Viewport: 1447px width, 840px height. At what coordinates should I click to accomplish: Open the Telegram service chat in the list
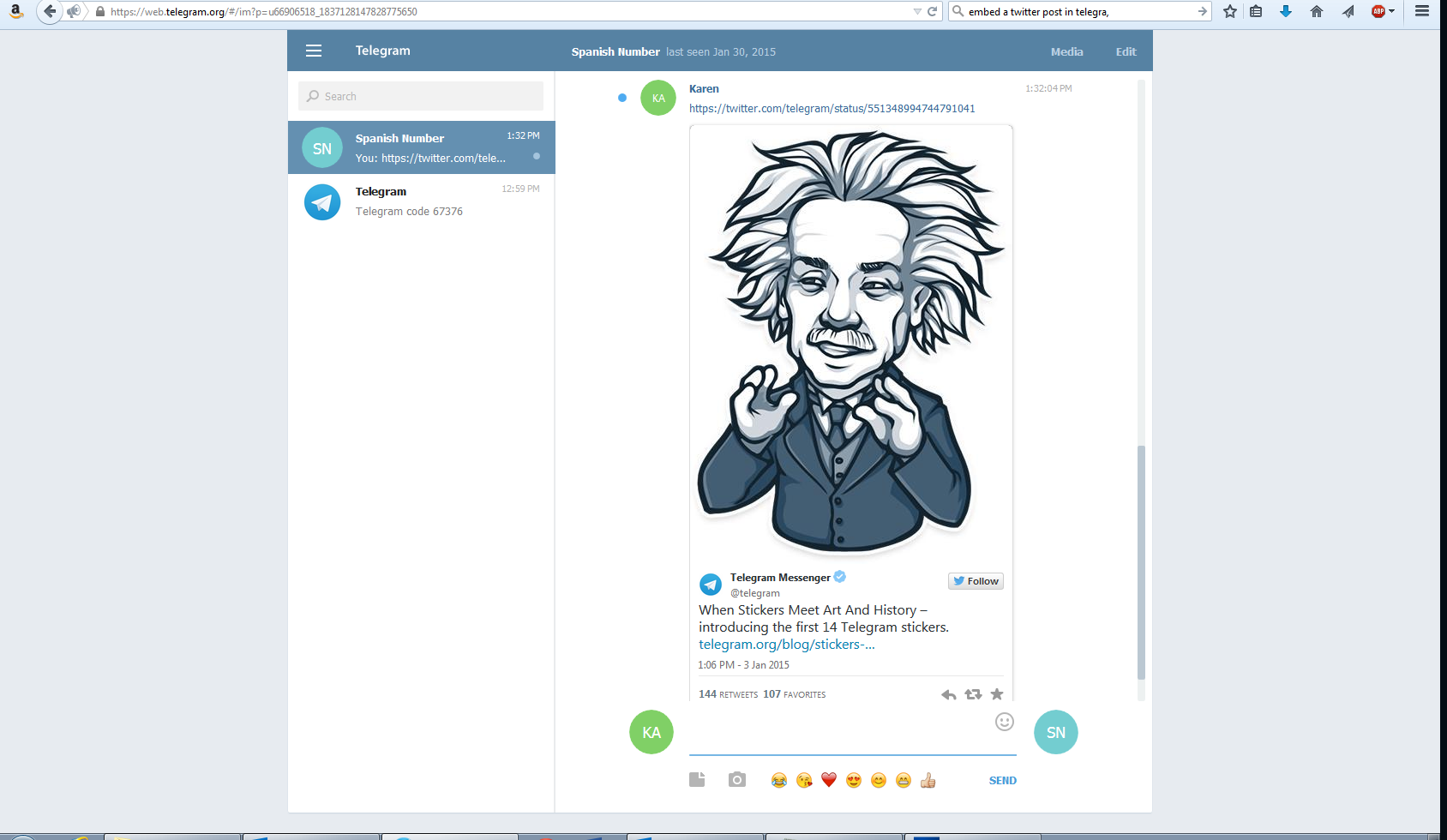pyautogui.click(x=422, y=201)
